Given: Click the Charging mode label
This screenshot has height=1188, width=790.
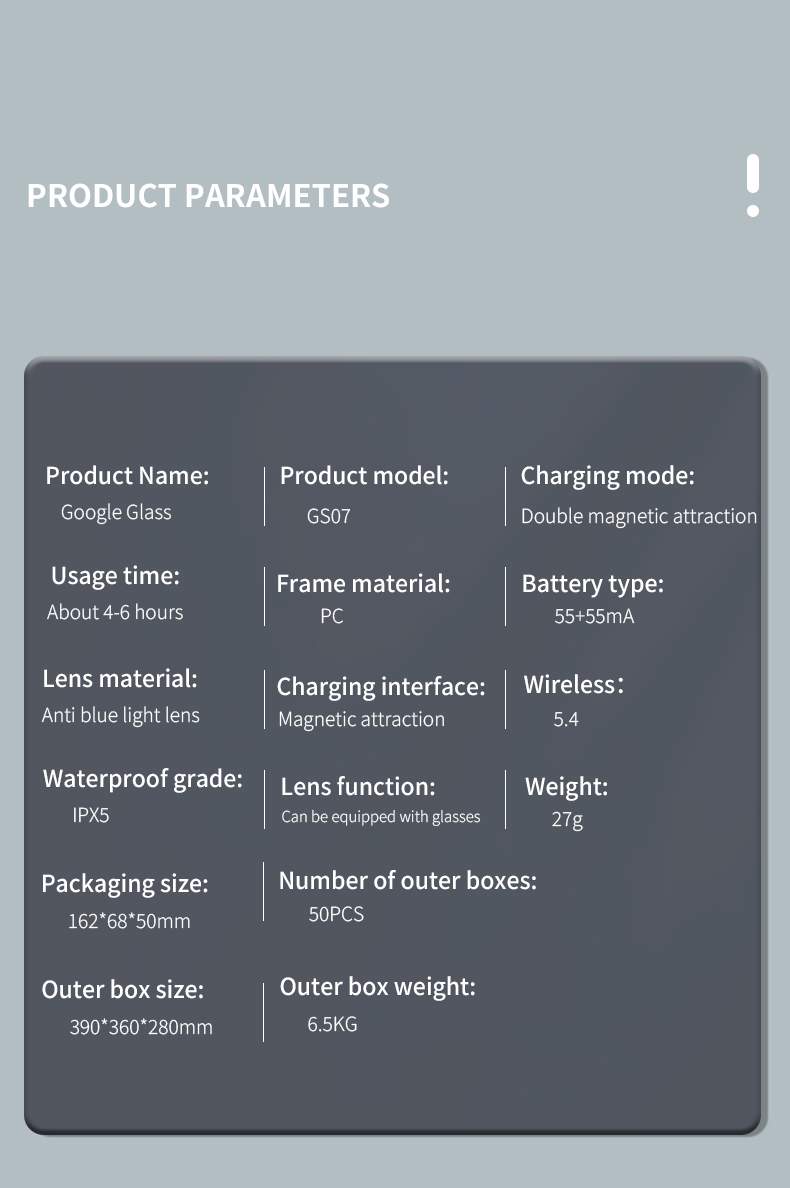Looking at the screenshot, I should coord(607,476).
